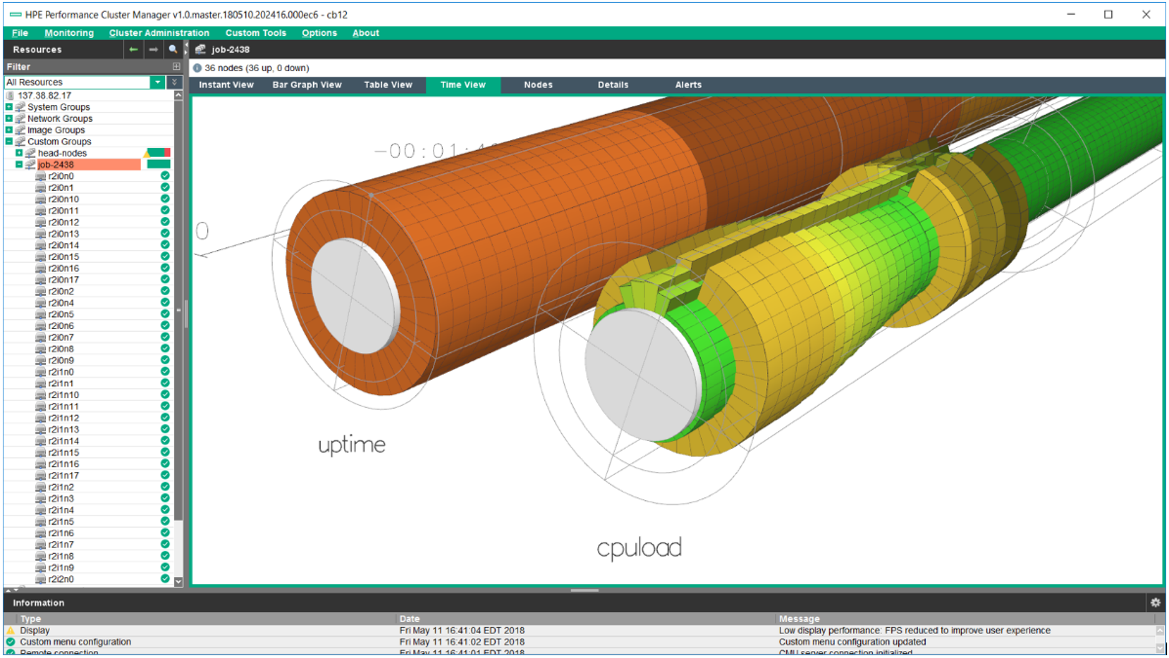Switch to the Instant View tab
Image resolution: width=1169 pixels, height=658 pixels.
(x=226, y=85)
